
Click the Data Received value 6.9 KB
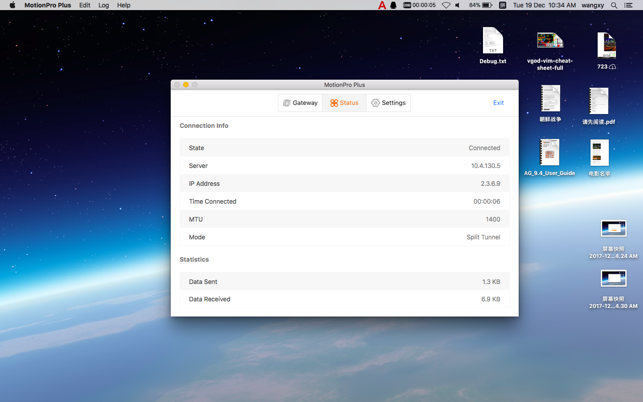click(491, 299)
